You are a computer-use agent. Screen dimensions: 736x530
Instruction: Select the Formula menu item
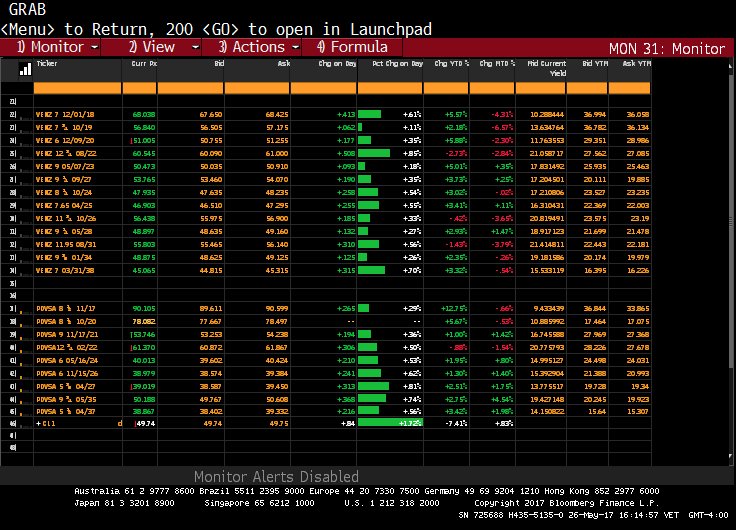tap(352, 47)
